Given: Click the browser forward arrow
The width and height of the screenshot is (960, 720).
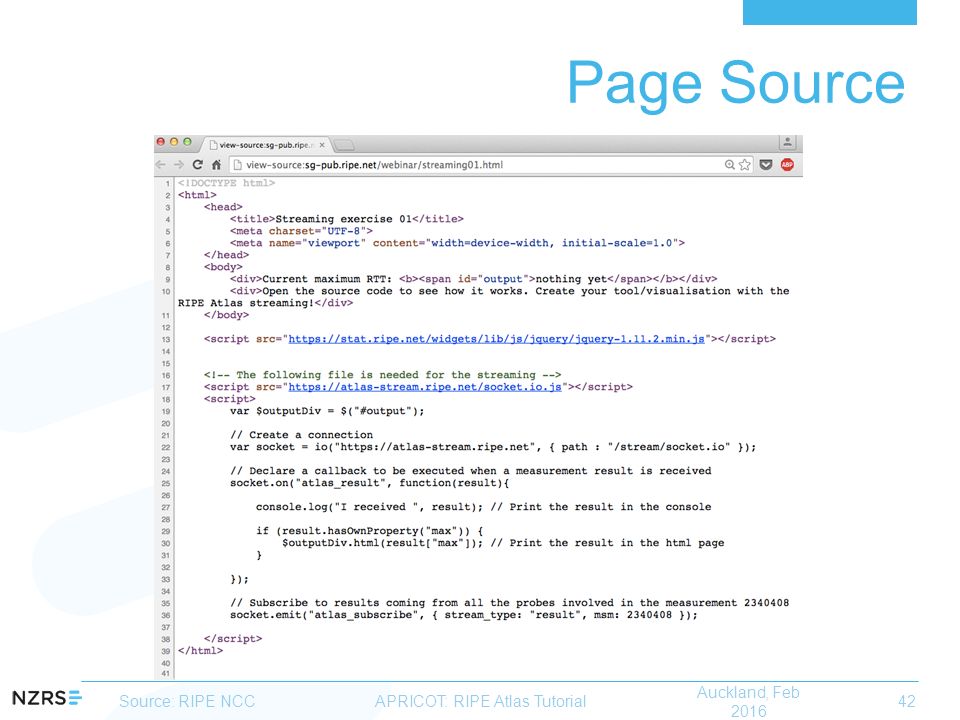Looking at the screenshot, I should (179, 165).
